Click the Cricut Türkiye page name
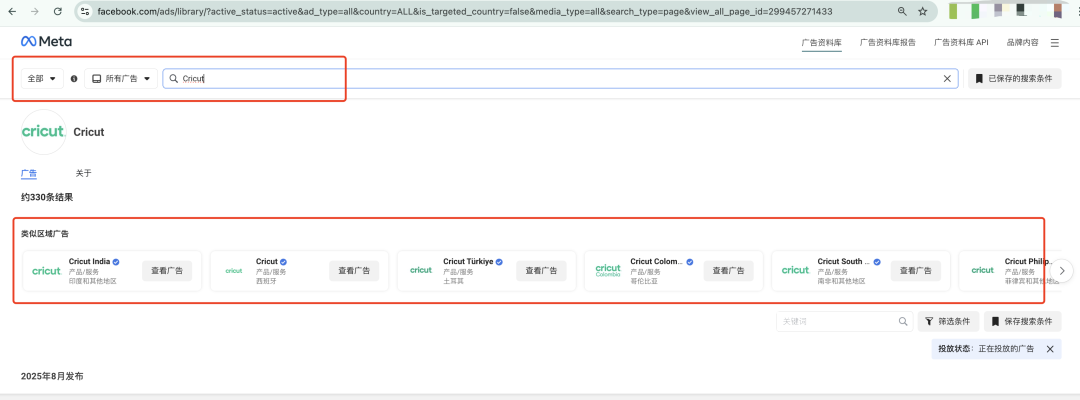 tap(468, 261)
